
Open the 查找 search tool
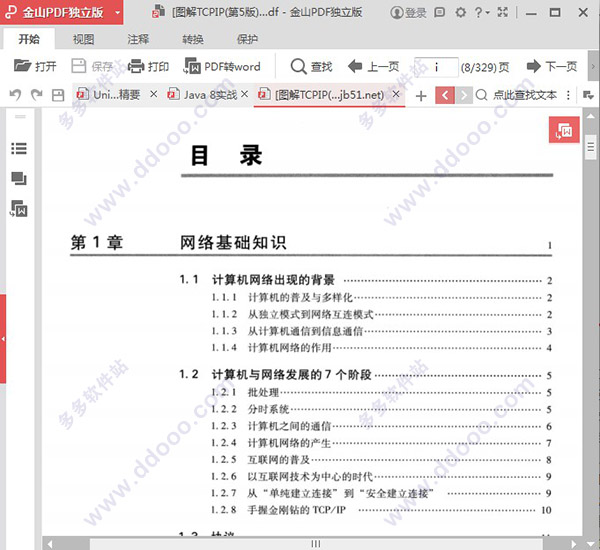(311, 67)
